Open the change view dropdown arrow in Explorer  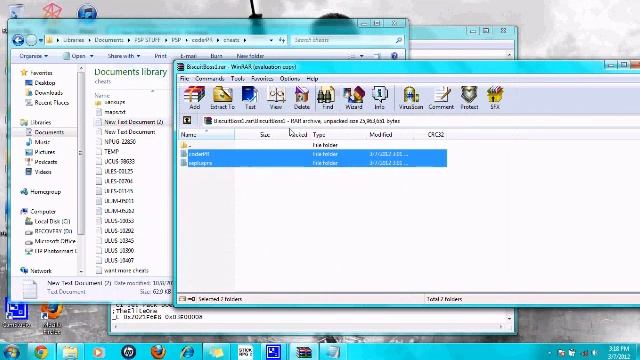click(x=362, y=56)
